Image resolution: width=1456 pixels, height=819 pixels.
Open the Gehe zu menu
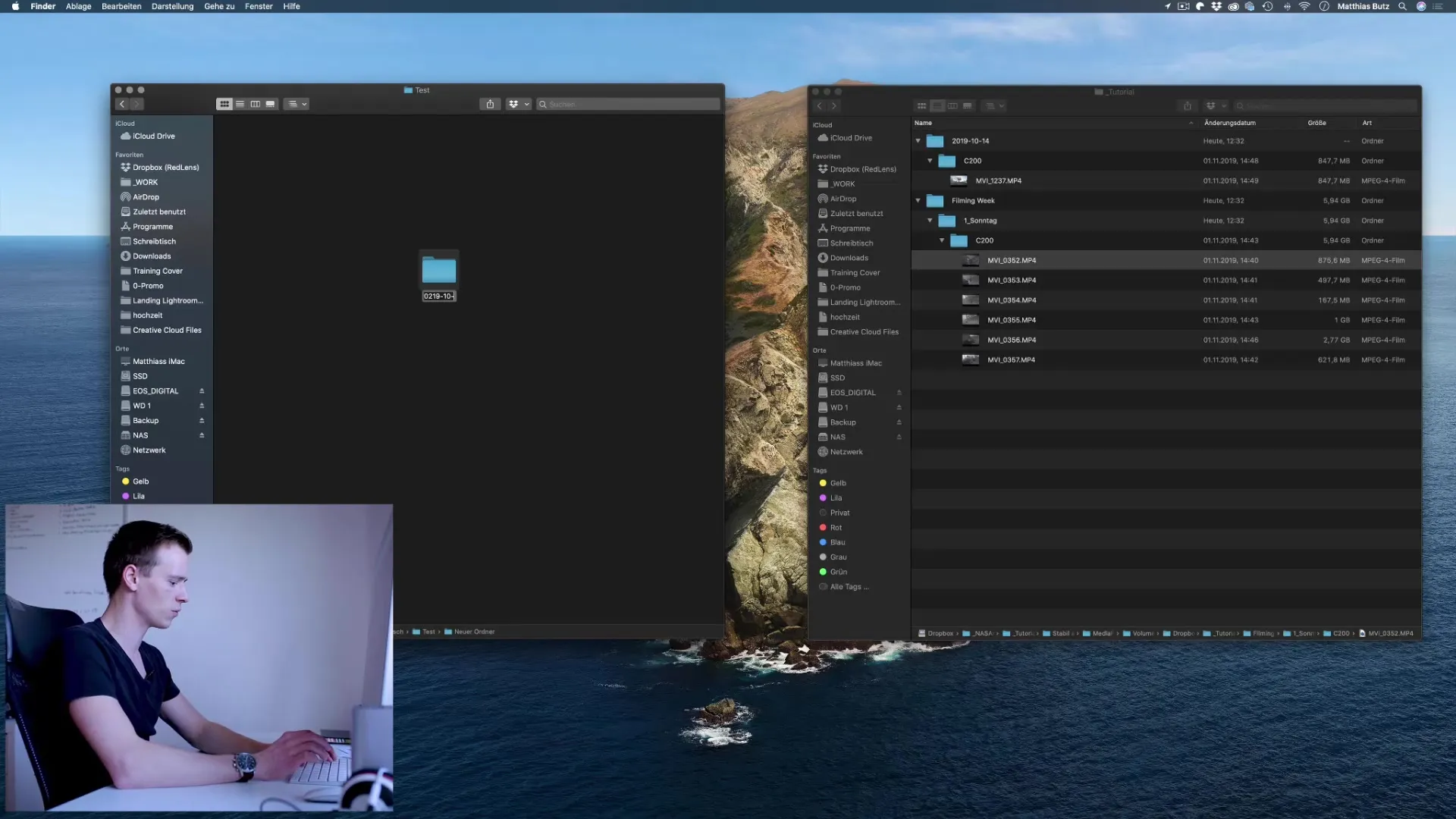tap(219, 6)
